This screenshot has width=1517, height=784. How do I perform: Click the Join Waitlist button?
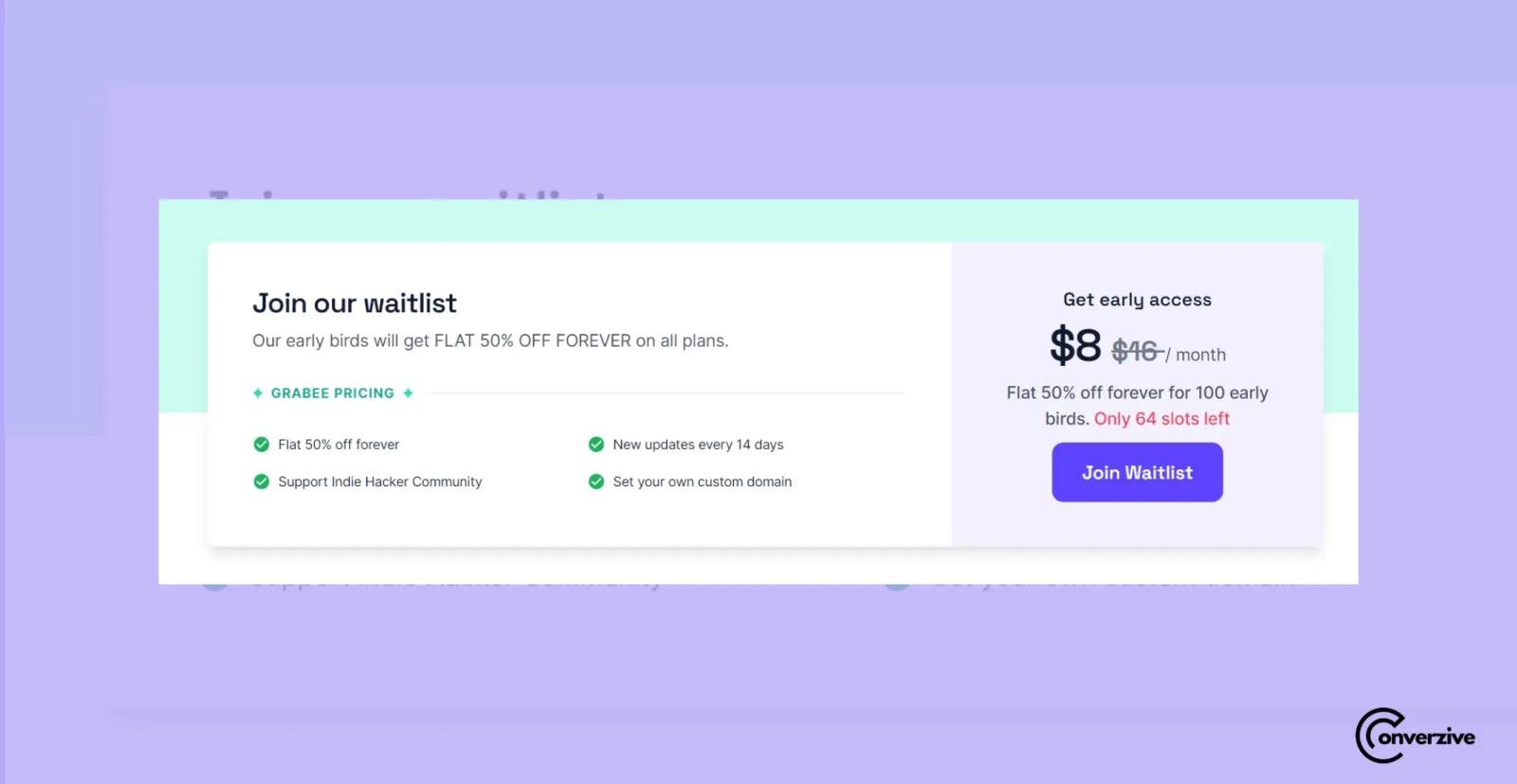(x=1137, y=472)
